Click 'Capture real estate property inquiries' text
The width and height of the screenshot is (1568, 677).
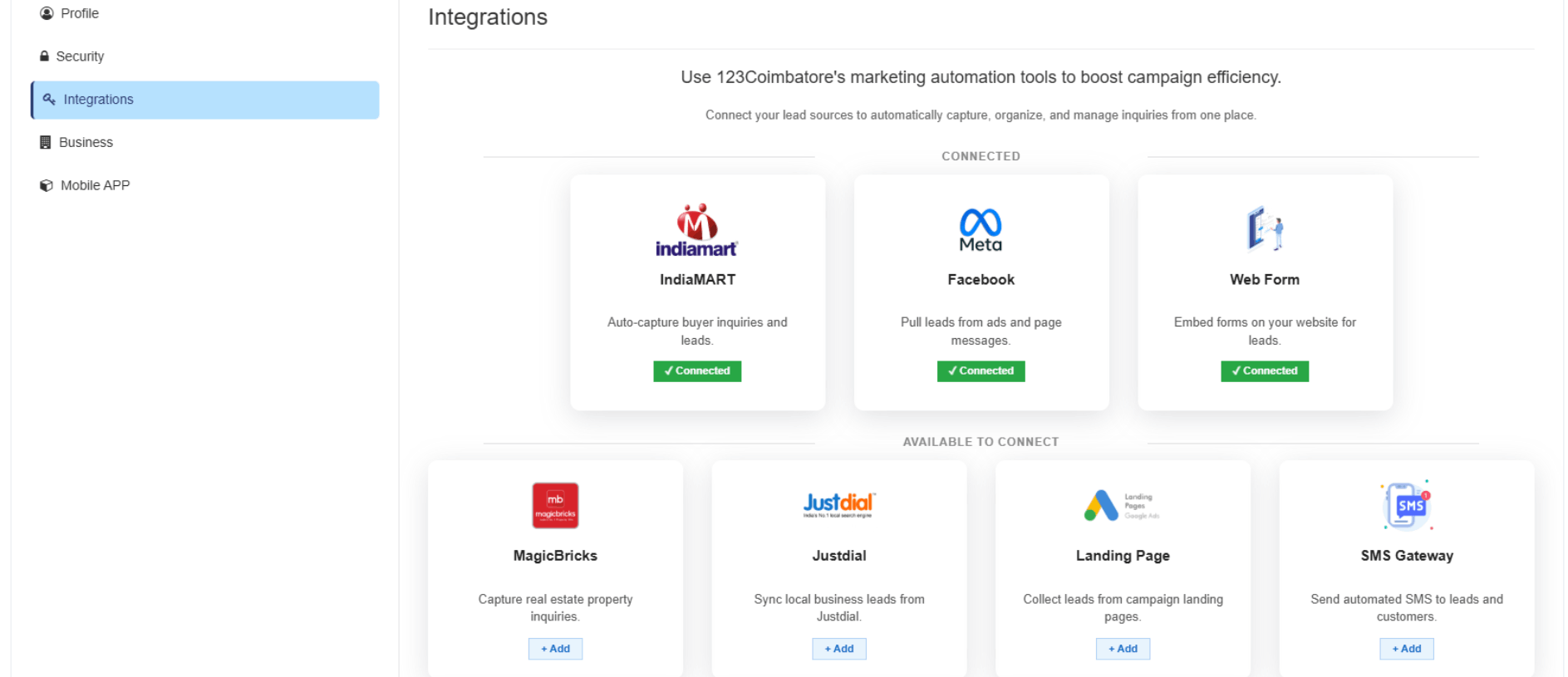555,608
